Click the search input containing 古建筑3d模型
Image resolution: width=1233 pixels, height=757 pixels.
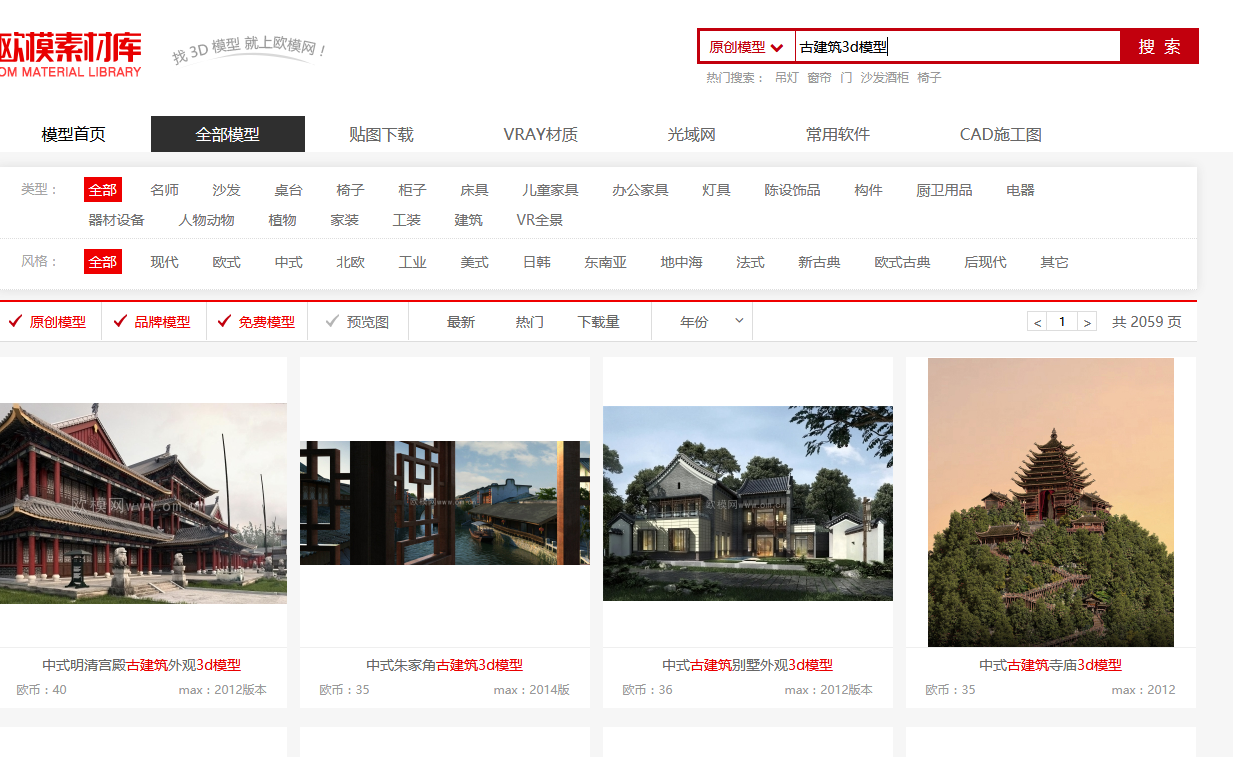(x=957, y=47)
